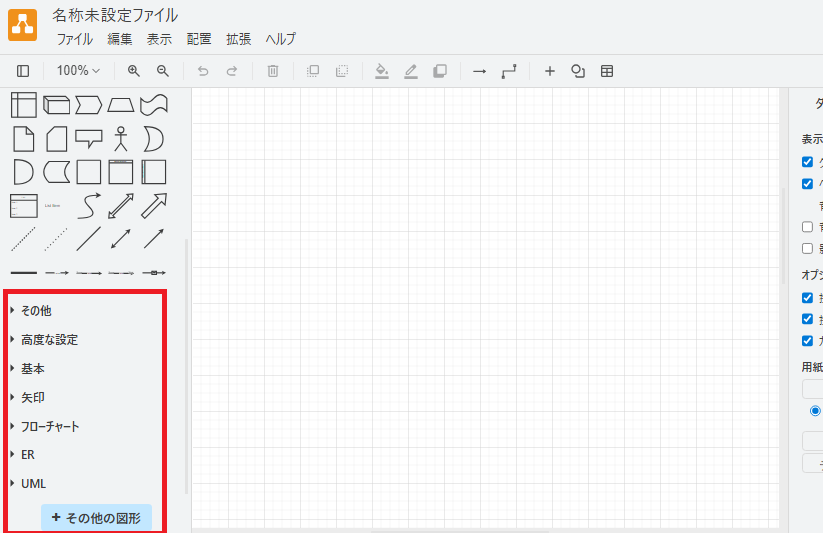Expand the フローチャート shape category
The height and width of the screenshot is (533, 823).
[x=50, y=426]
